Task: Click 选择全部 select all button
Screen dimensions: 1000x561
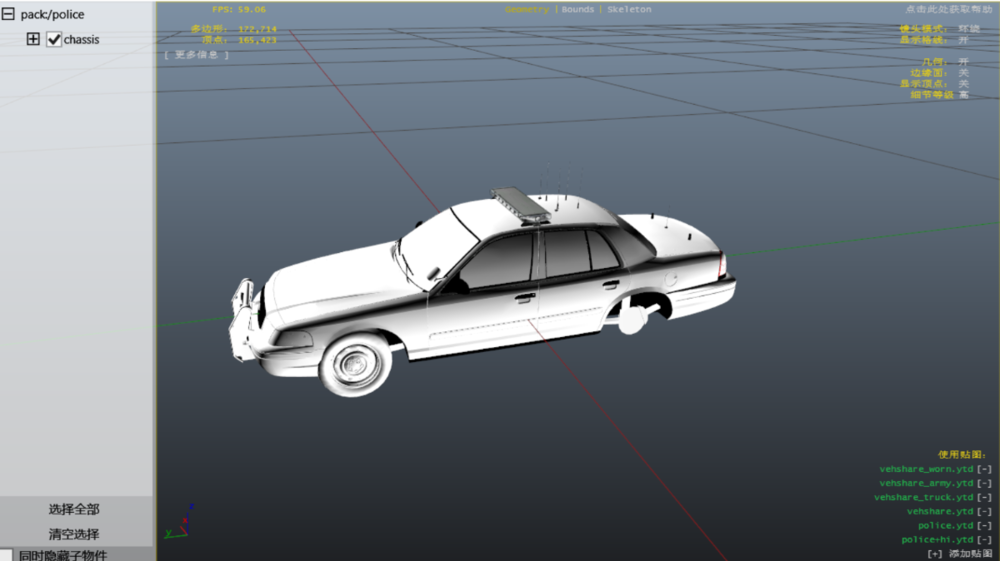Action: 74,509
